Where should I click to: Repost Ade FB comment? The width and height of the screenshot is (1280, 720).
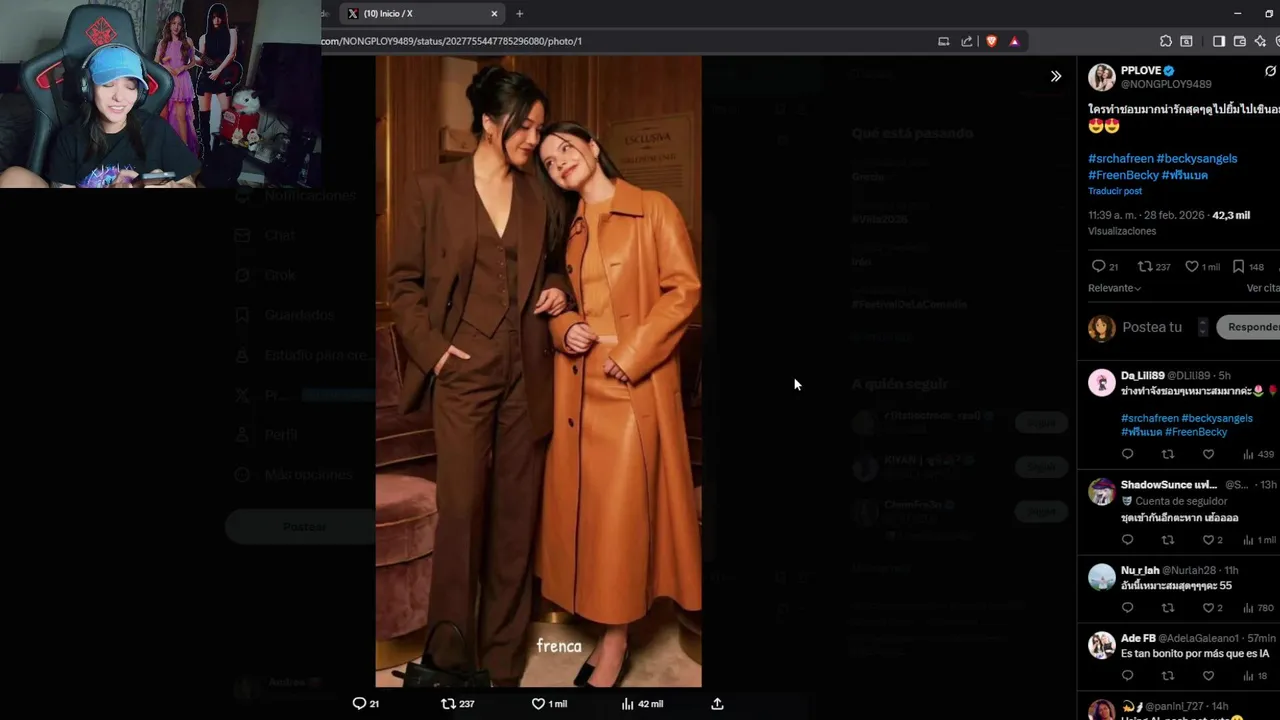click(1167, 676)
